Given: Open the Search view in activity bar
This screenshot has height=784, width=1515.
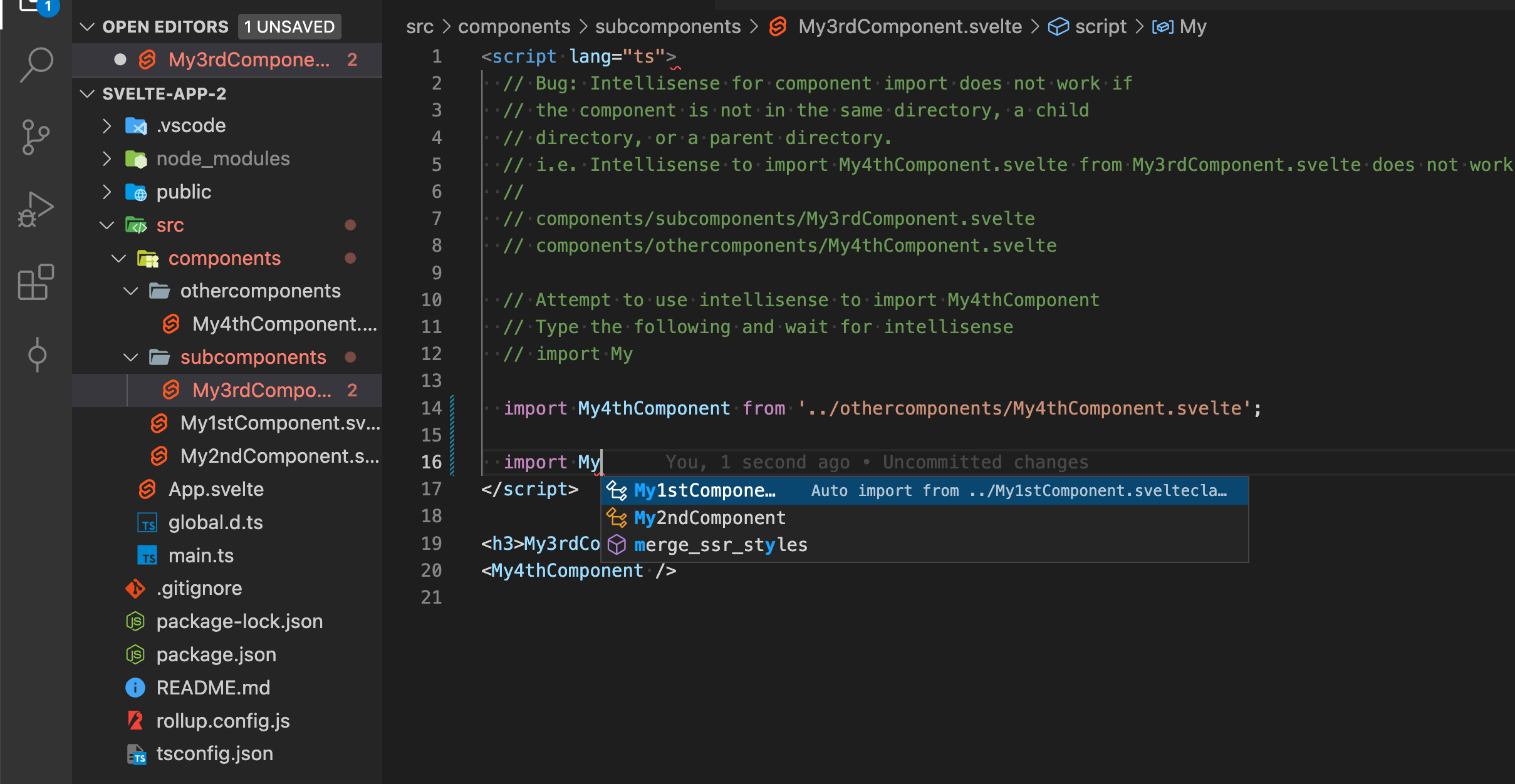Looking at the screenshot, I should (x=36, y=64).
